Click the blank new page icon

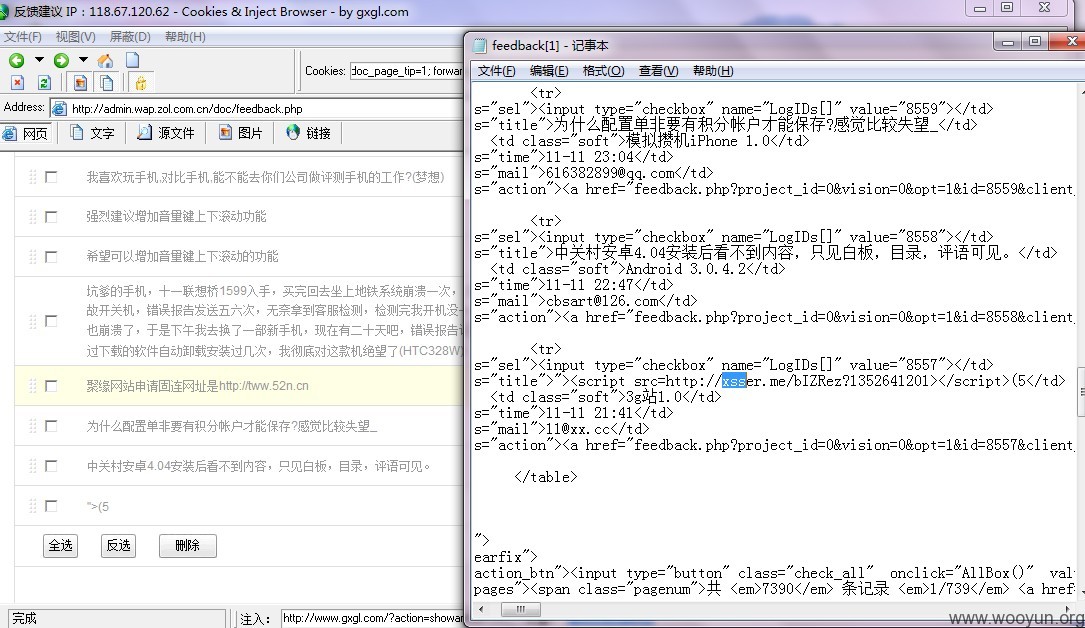coord(133,60)
